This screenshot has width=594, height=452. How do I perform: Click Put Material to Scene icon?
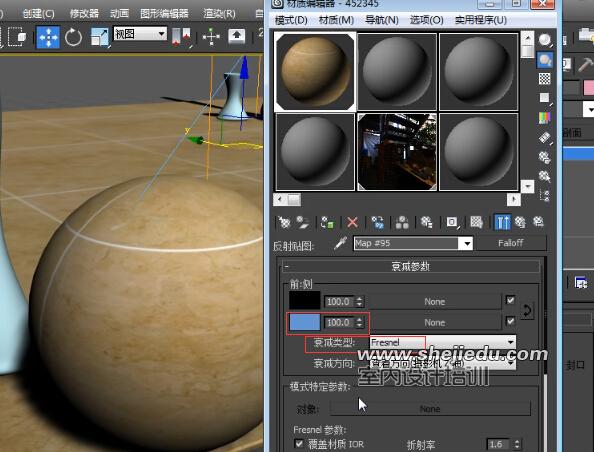coord(303,222)
